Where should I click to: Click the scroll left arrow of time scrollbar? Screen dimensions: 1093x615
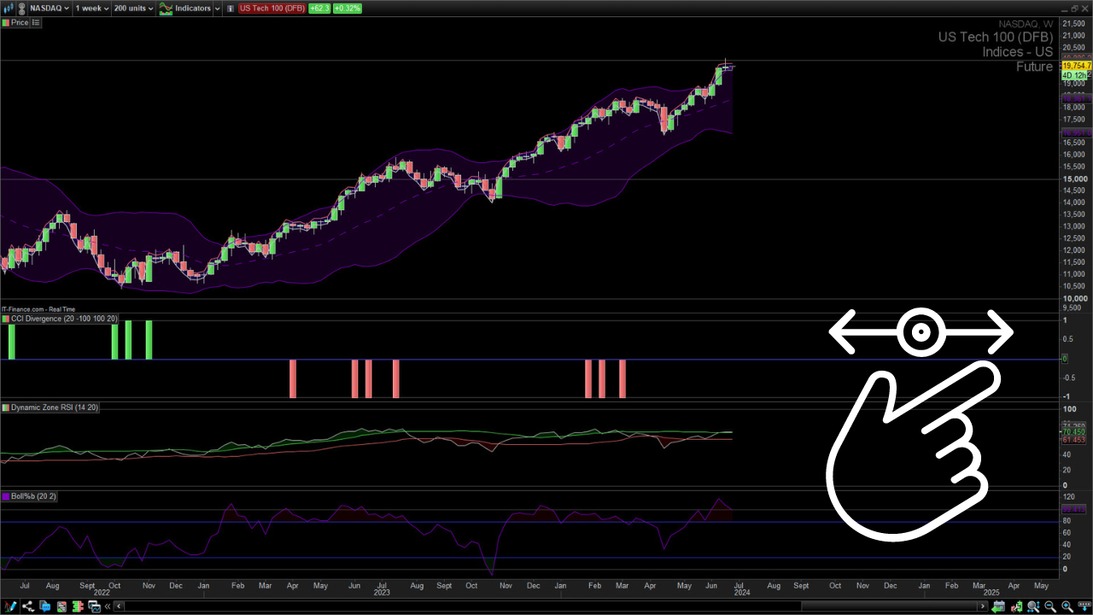point(119,607)
